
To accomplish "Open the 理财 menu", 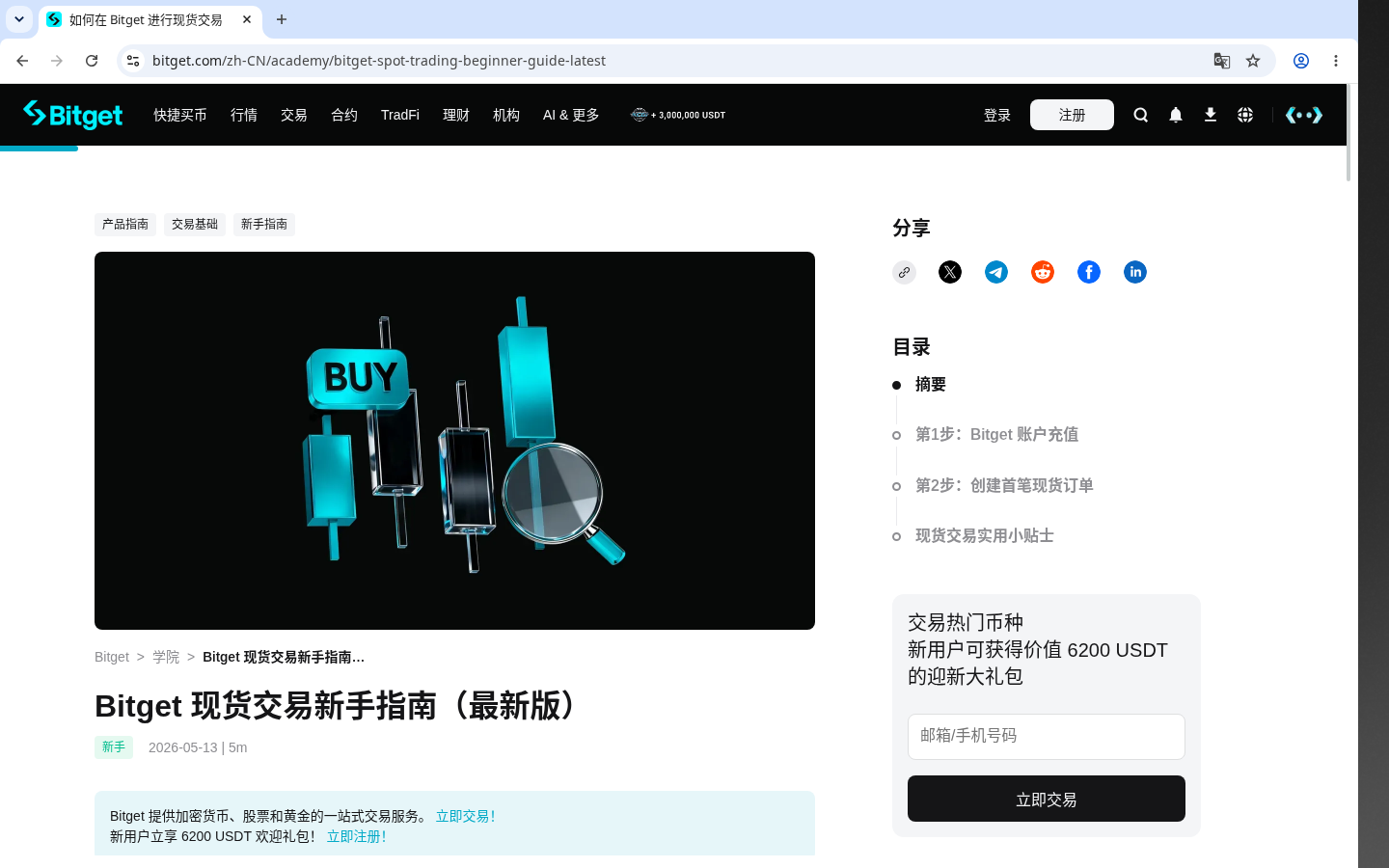I will (456, 115).
